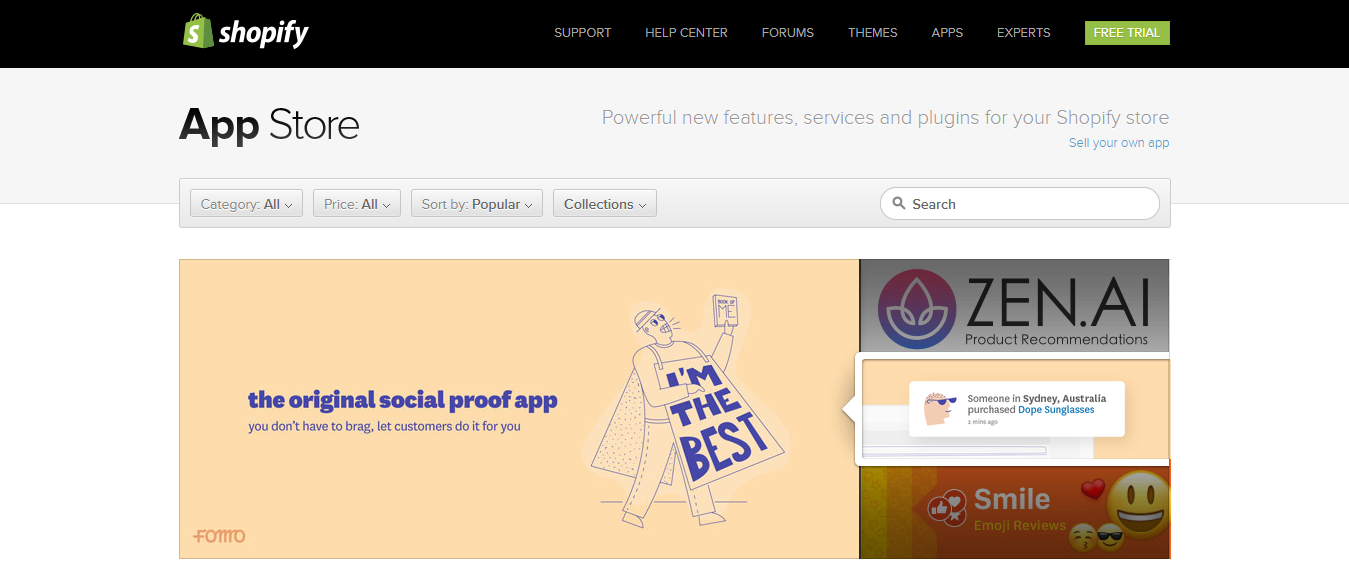1349x585 pixels.
Task: Click the Shopify shopping bag logo icon
Action: coord(196,31)
